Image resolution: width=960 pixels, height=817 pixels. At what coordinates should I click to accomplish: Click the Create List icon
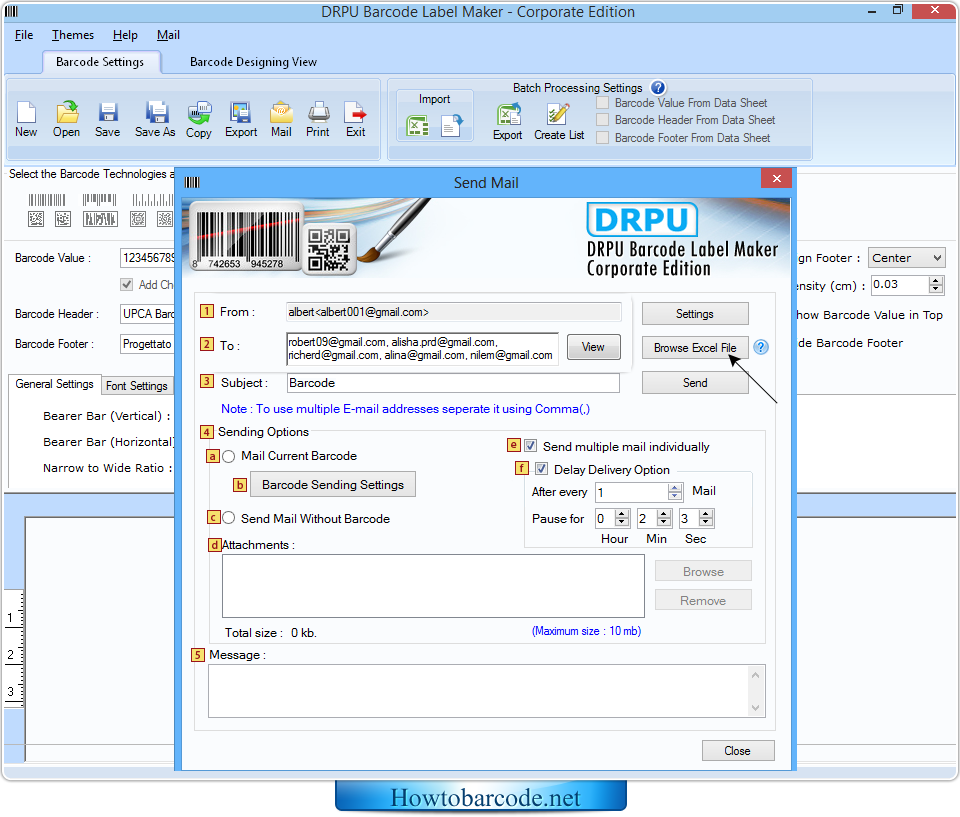pos(559,121)
